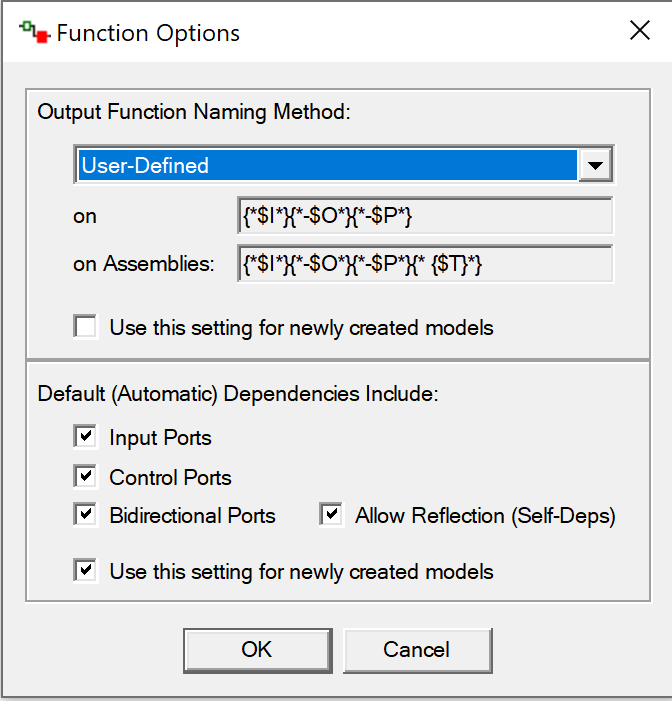The width and height of the screenshot is (672, 701).
Task: Confirm with the OK button
Action: click(258, 650)
